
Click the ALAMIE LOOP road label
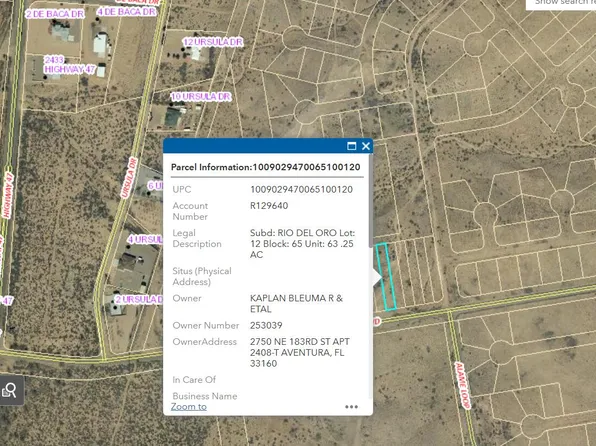pyautogui.click(x=463, y=385)
